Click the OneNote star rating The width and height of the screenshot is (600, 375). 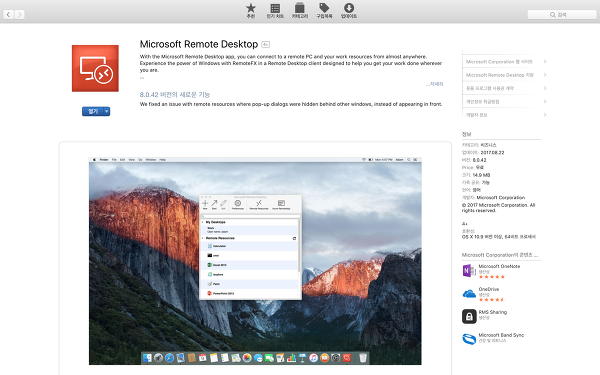click(x=491, y=277)
